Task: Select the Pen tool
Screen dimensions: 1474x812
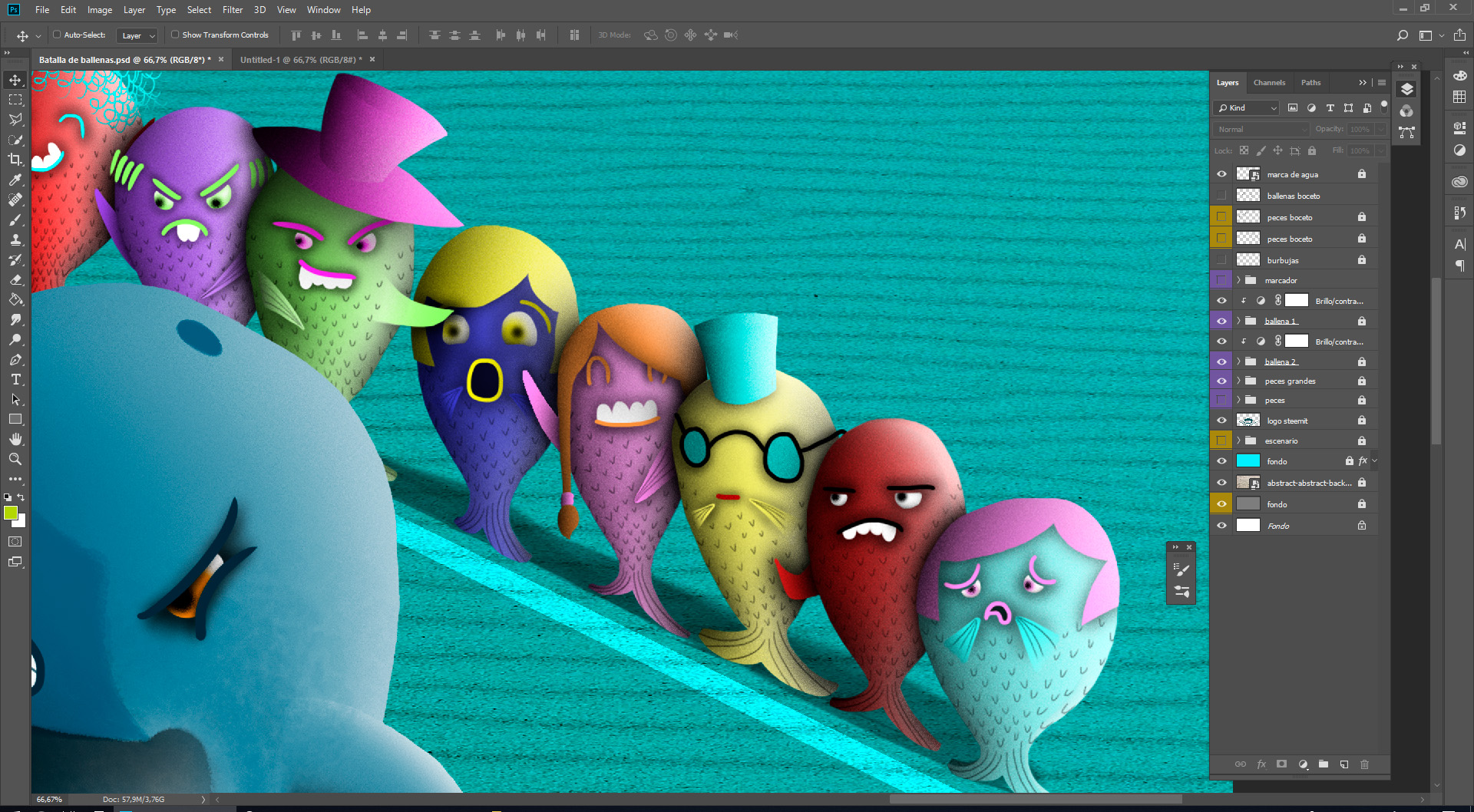Action: click(15, 359)
